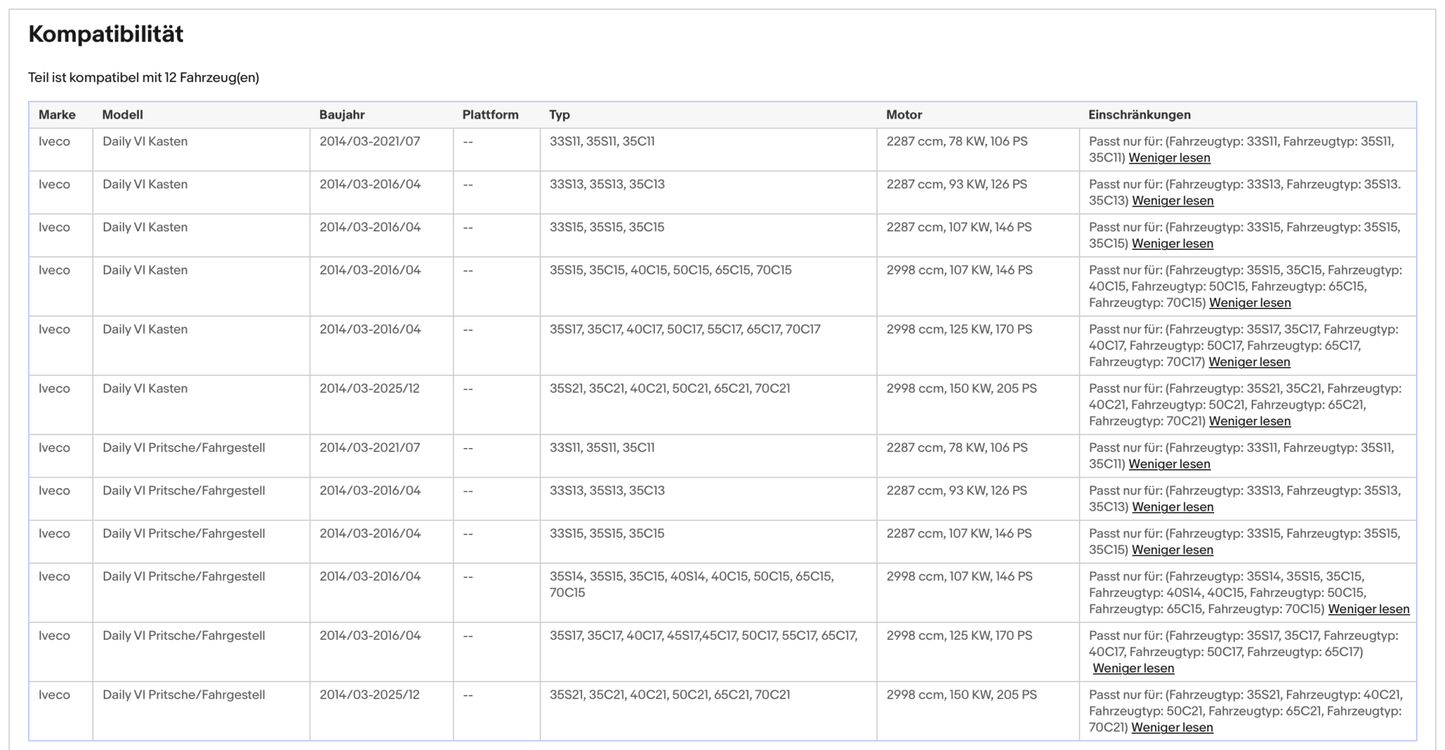Select the 'Plattform' column header
1445x750 pixels.
pos(490,115)
